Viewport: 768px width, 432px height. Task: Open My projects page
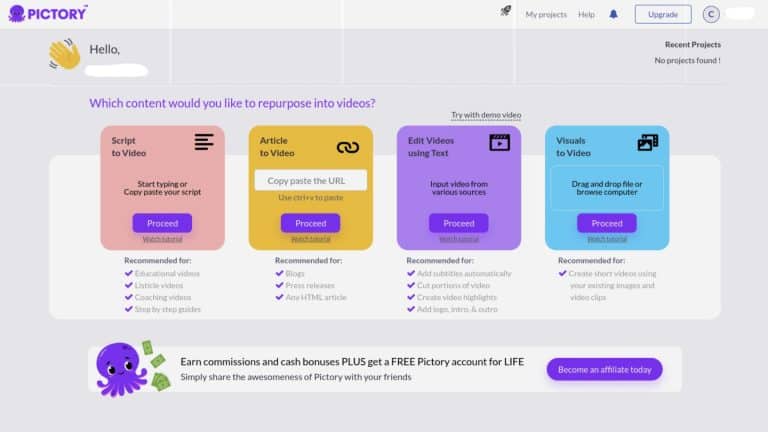[x=546, y=15]
